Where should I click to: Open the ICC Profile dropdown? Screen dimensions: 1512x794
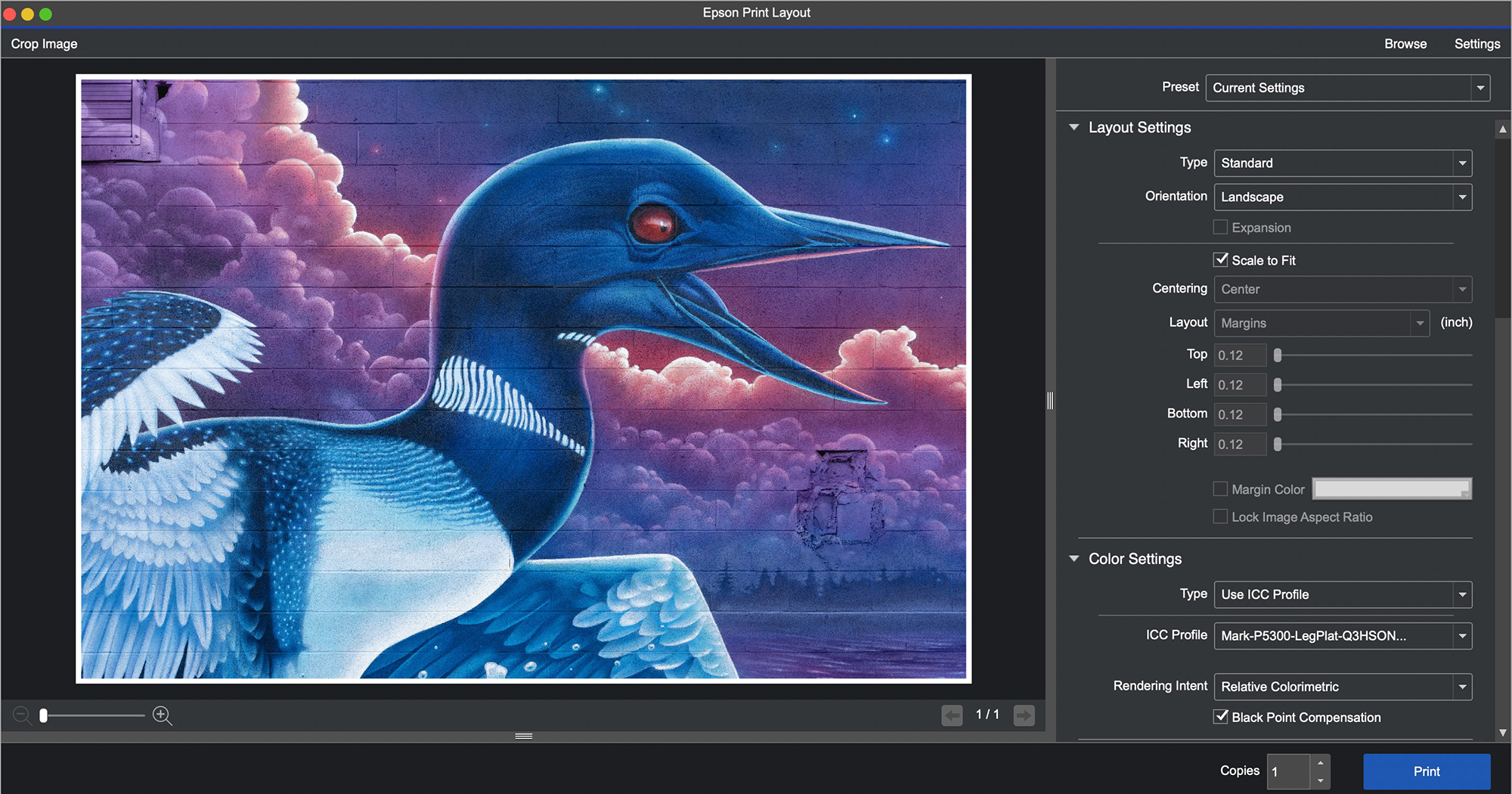tap(1343, 636)
